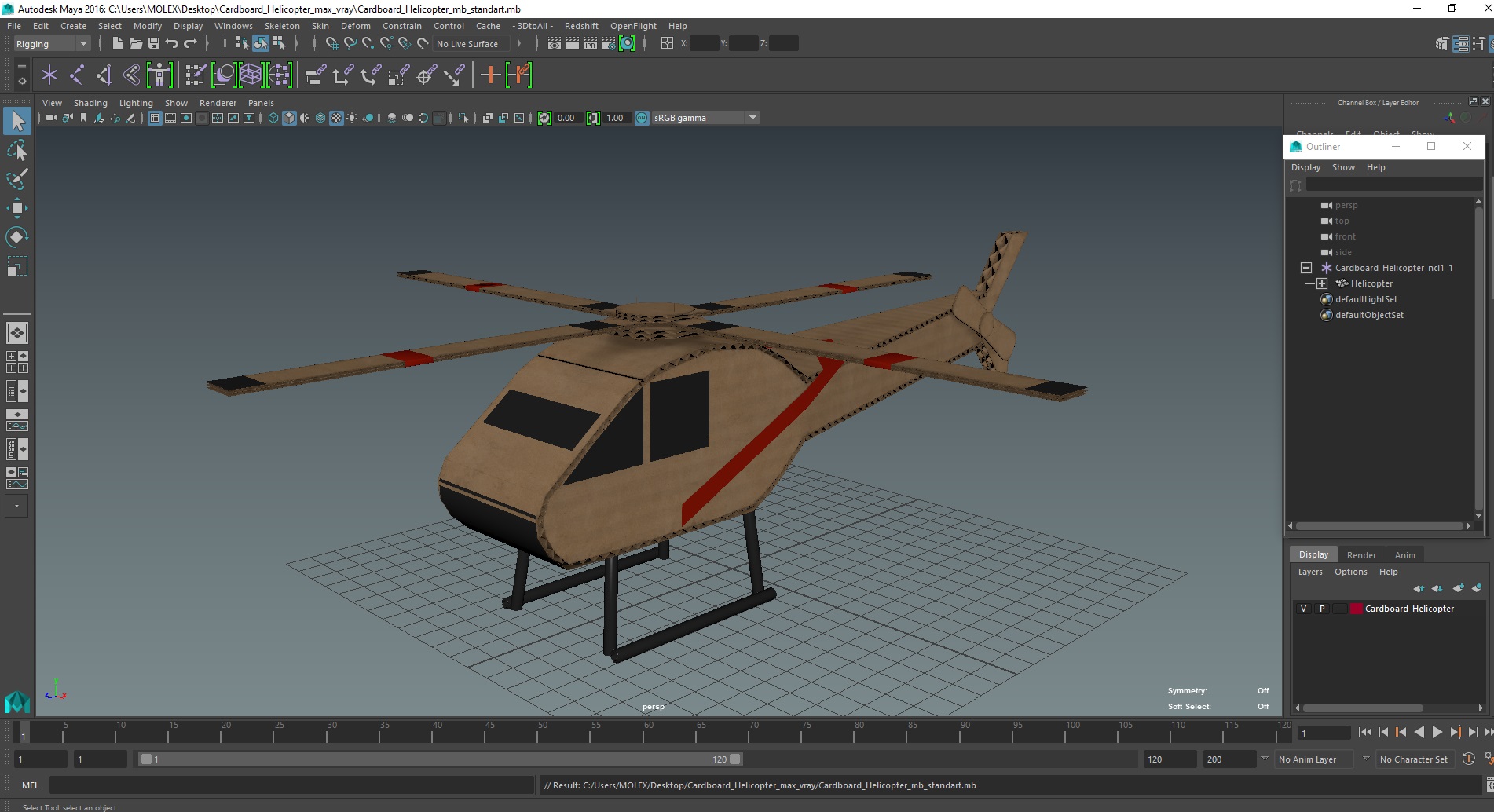Expand the Helicopter node in Outliner
1494x812 pixels.
[1322, 283]
